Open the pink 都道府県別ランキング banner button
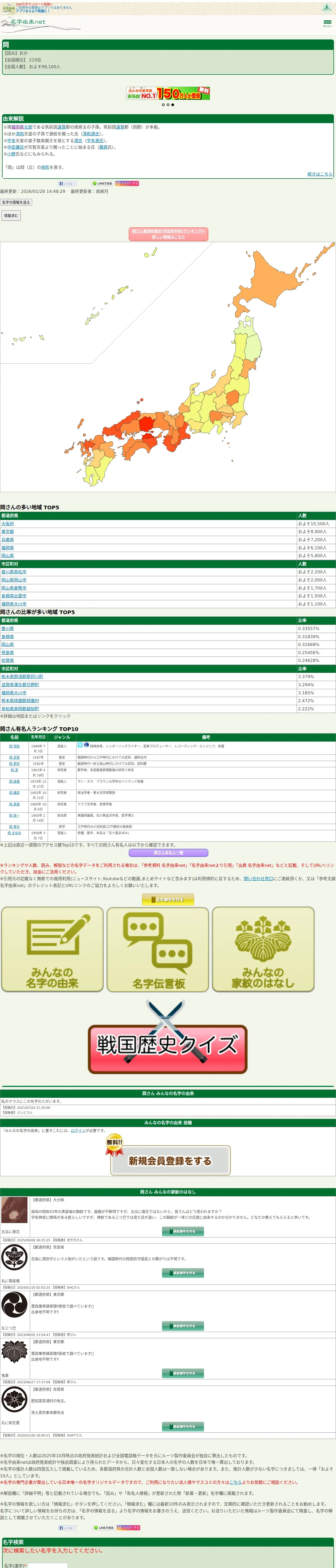This screenshot has width=336, height=1568. coord(168,234)
